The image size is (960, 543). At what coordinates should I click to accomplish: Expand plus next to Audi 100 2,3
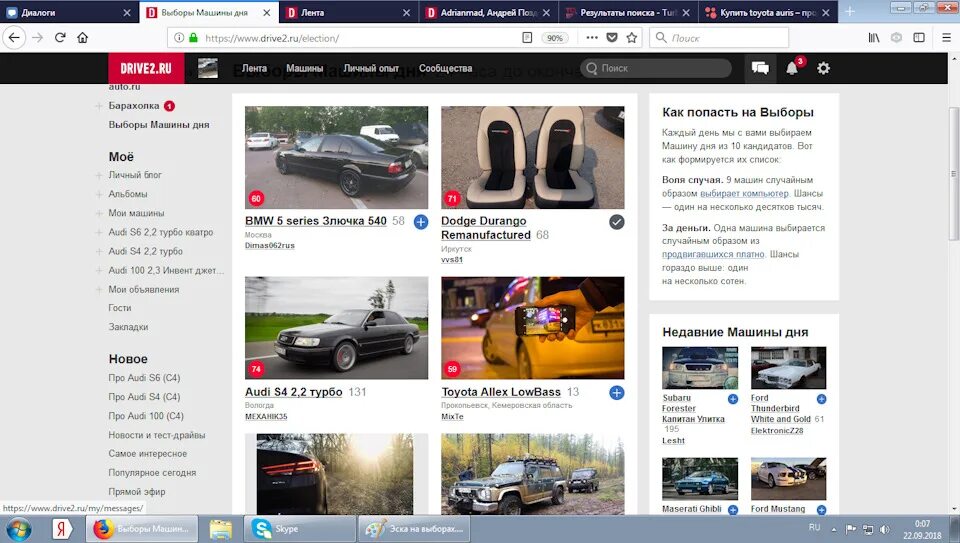(x=99, y=270)
